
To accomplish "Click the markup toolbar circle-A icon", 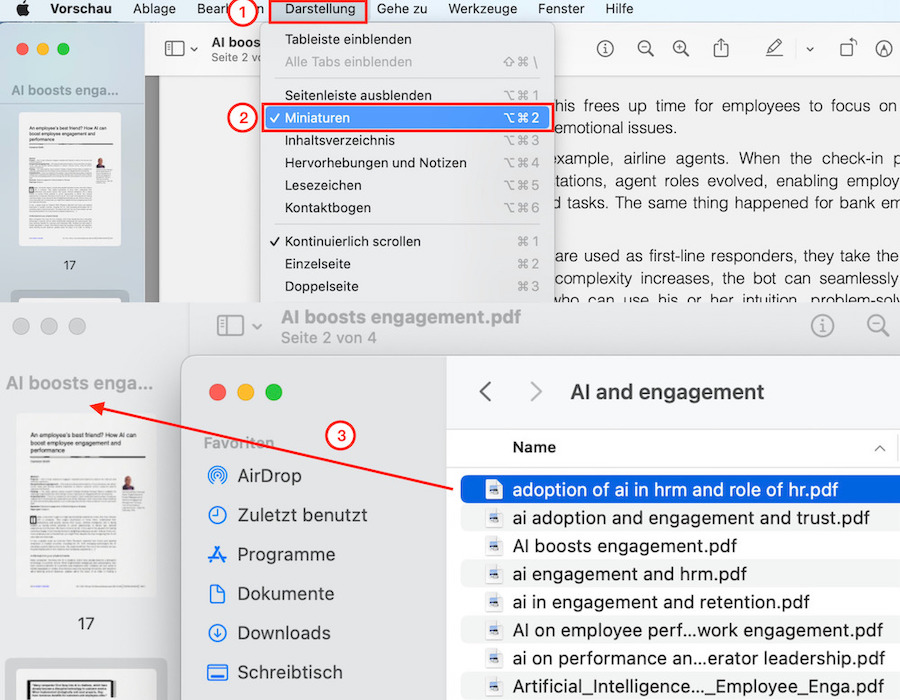I will 883,49.
